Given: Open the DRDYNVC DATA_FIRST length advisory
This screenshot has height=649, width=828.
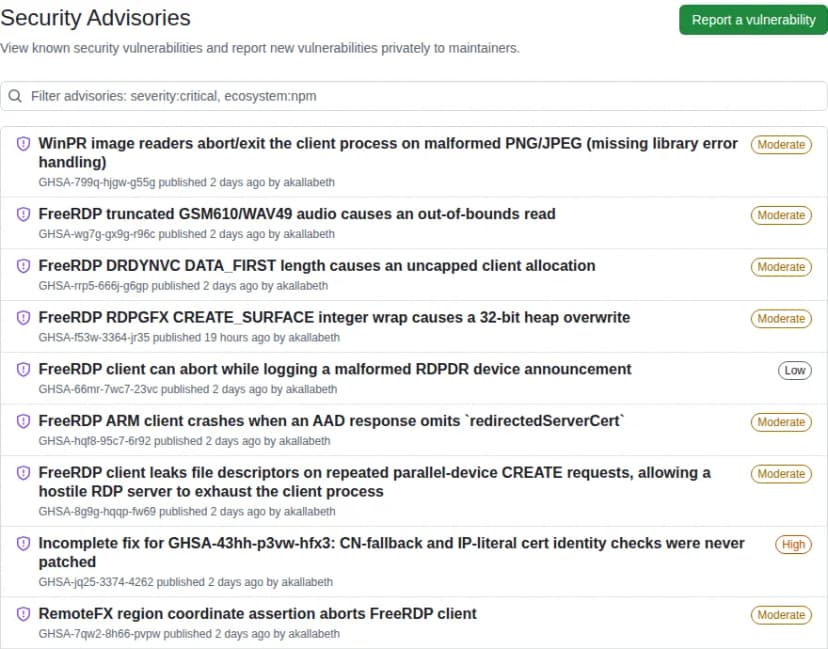Looking at the screenshot, I should click(x=317, y=266).
